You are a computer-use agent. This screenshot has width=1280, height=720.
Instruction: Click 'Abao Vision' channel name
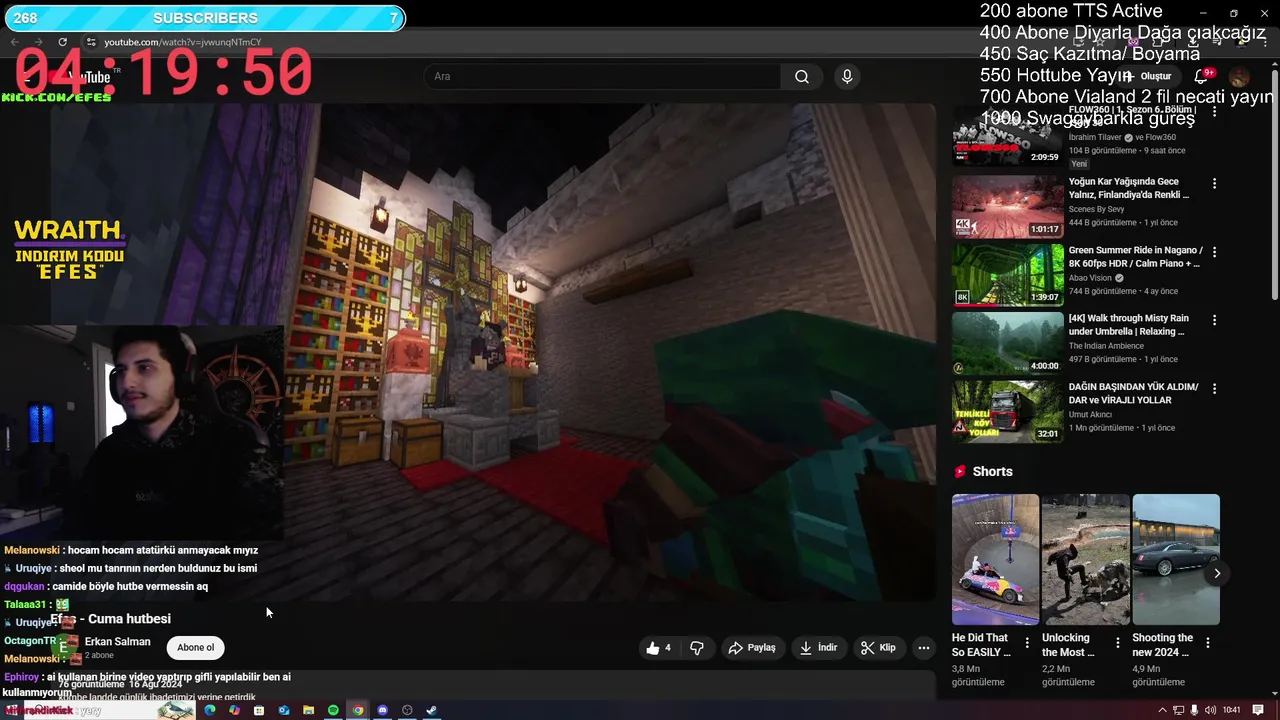pyautogui.click(x=1091, y=278)
